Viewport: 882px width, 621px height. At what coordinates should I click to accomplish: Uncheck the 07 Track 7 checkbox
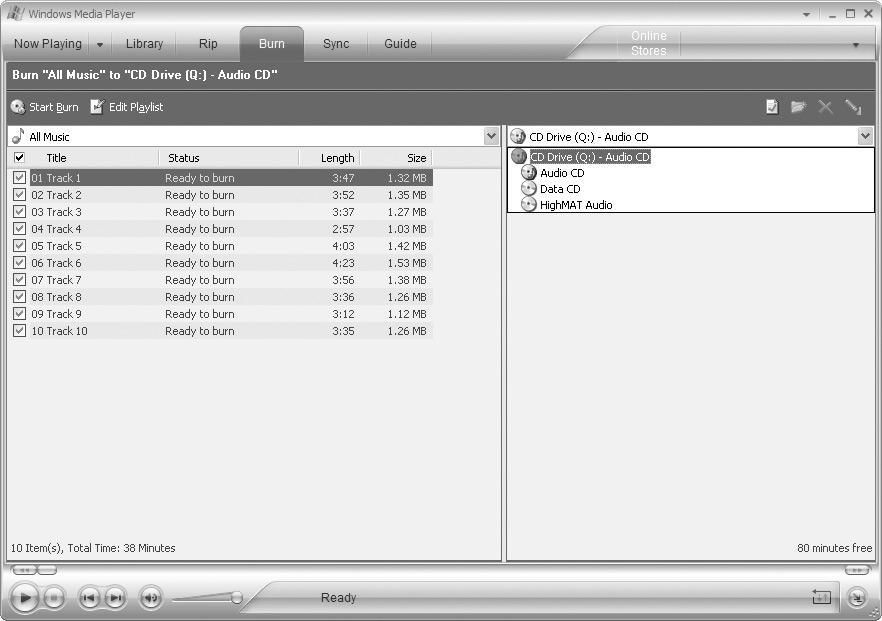click(19, 280)
